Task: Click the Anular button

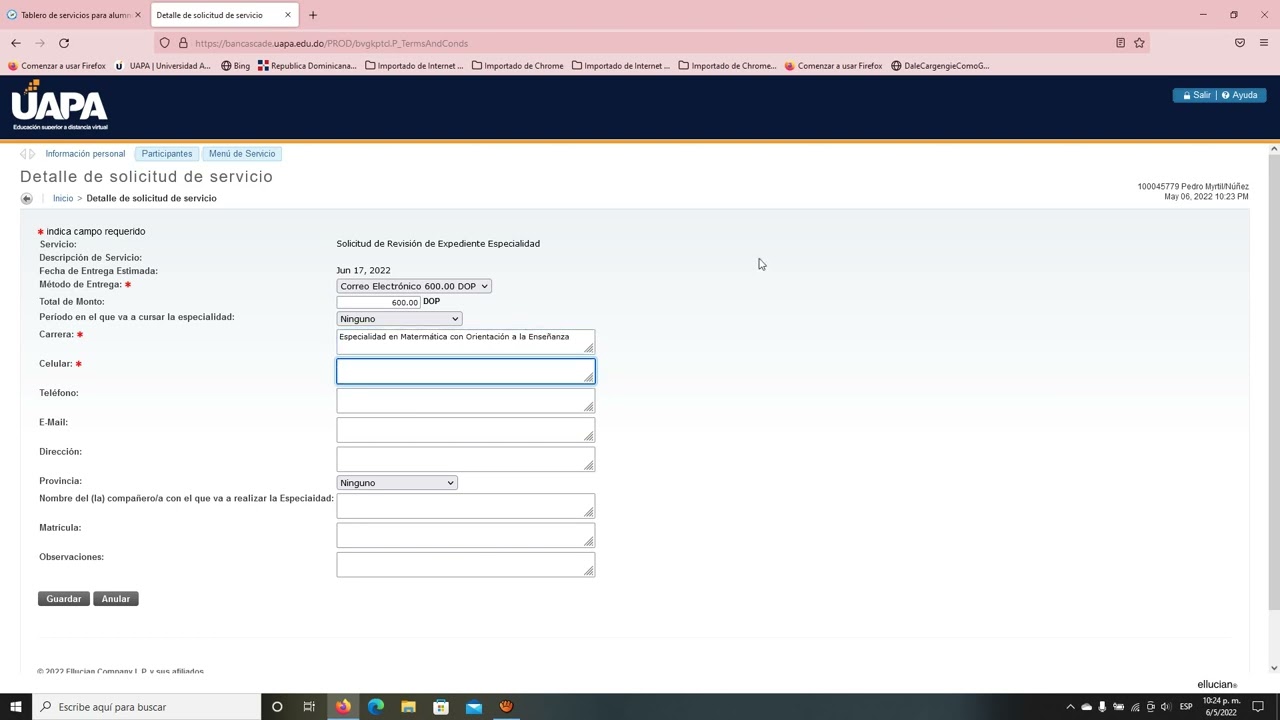Action: [116, 599]
